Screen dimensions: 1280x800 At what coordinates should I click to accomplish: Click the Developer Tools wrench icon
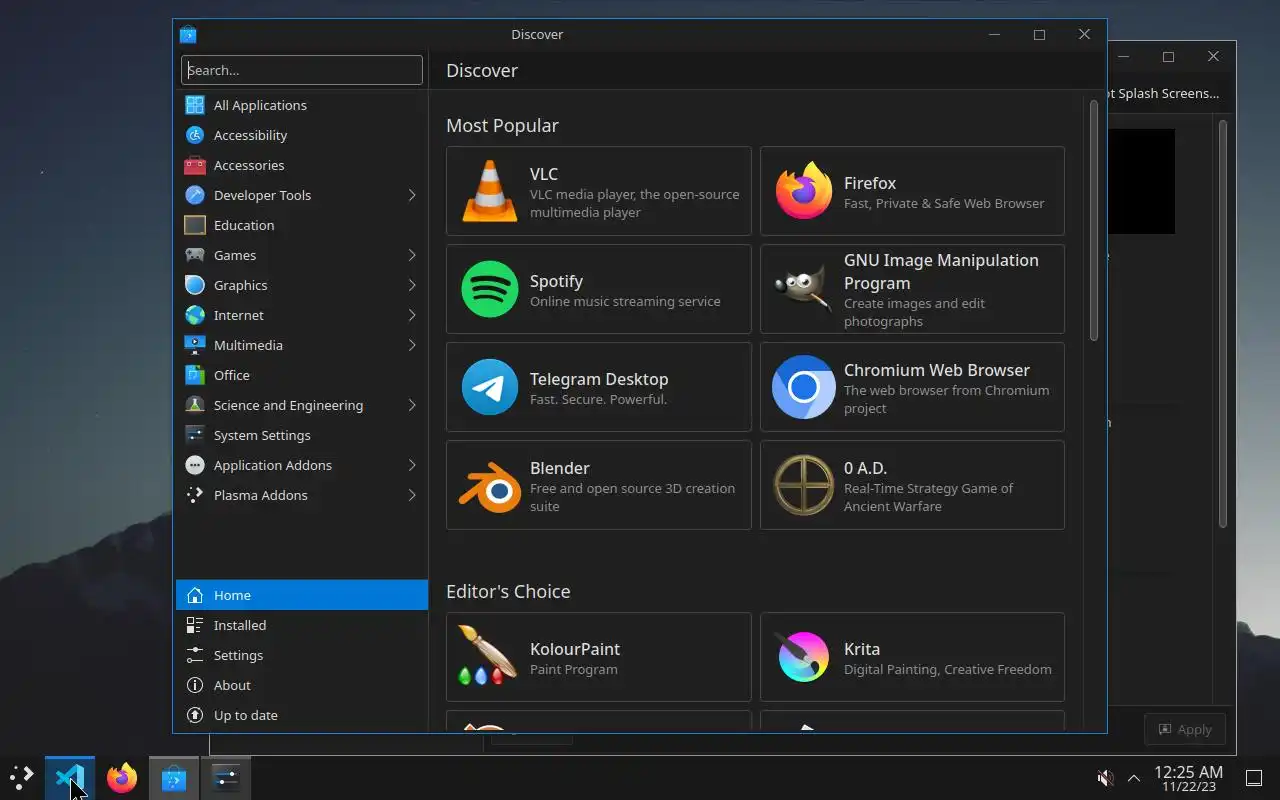(195, 195)
